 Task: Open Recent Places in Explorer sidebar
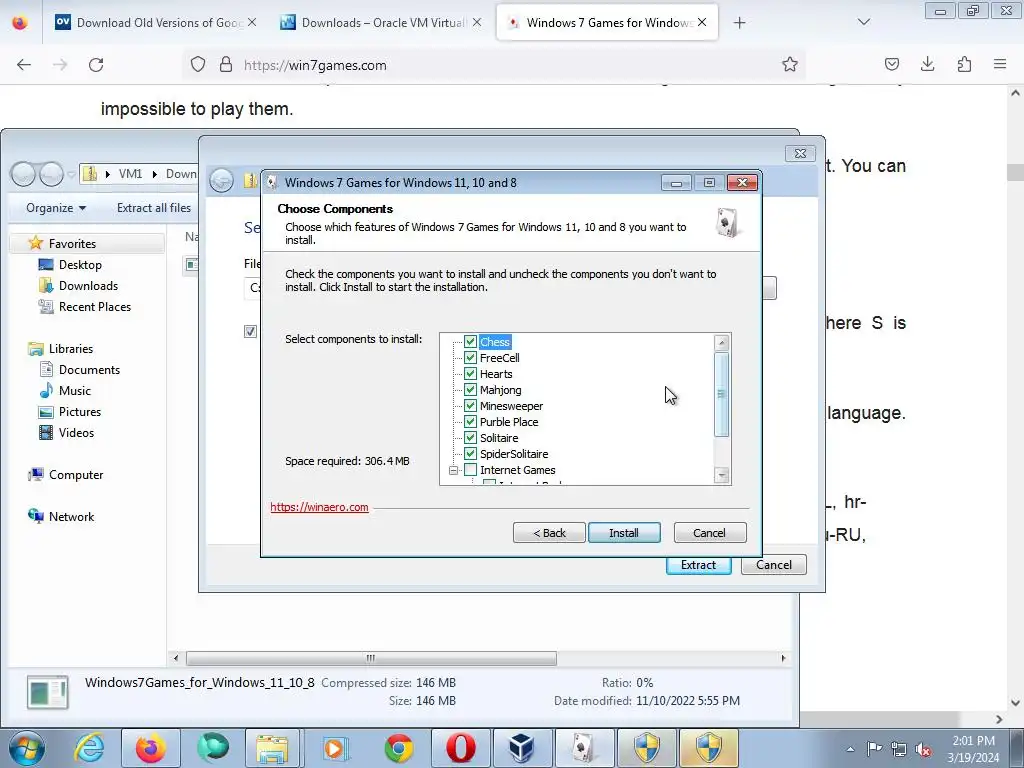(95, 306)
